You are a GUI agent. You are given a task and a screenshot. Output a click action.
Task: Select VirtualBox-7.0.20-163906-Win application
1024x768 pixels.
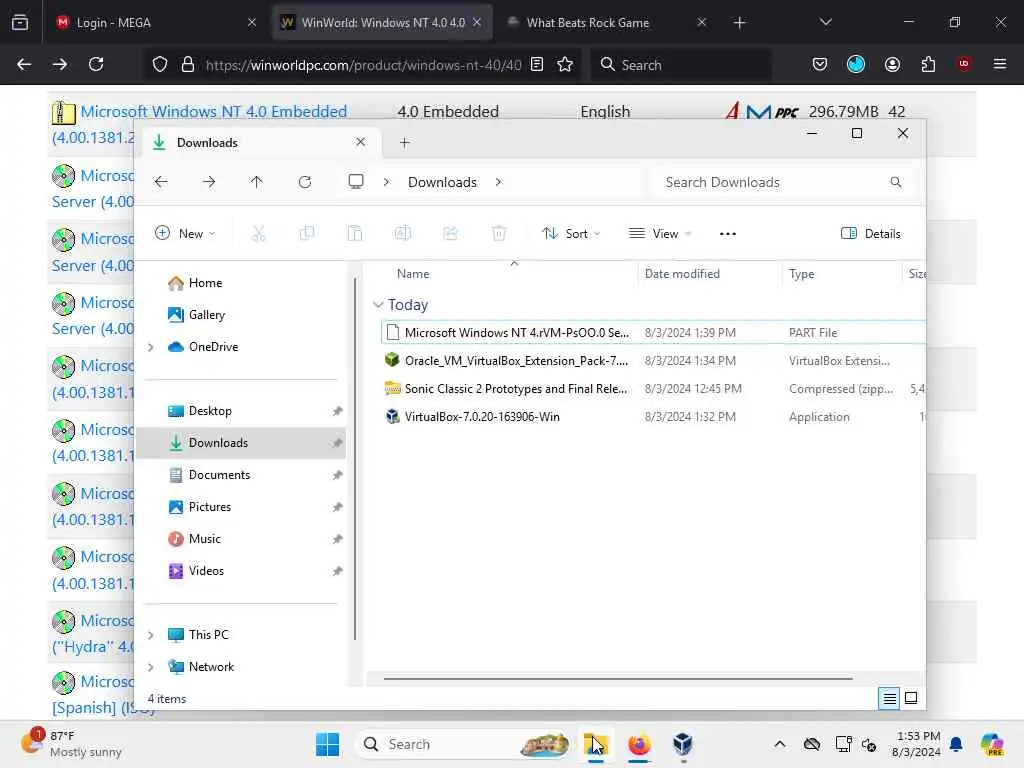[x=652, y=417]
